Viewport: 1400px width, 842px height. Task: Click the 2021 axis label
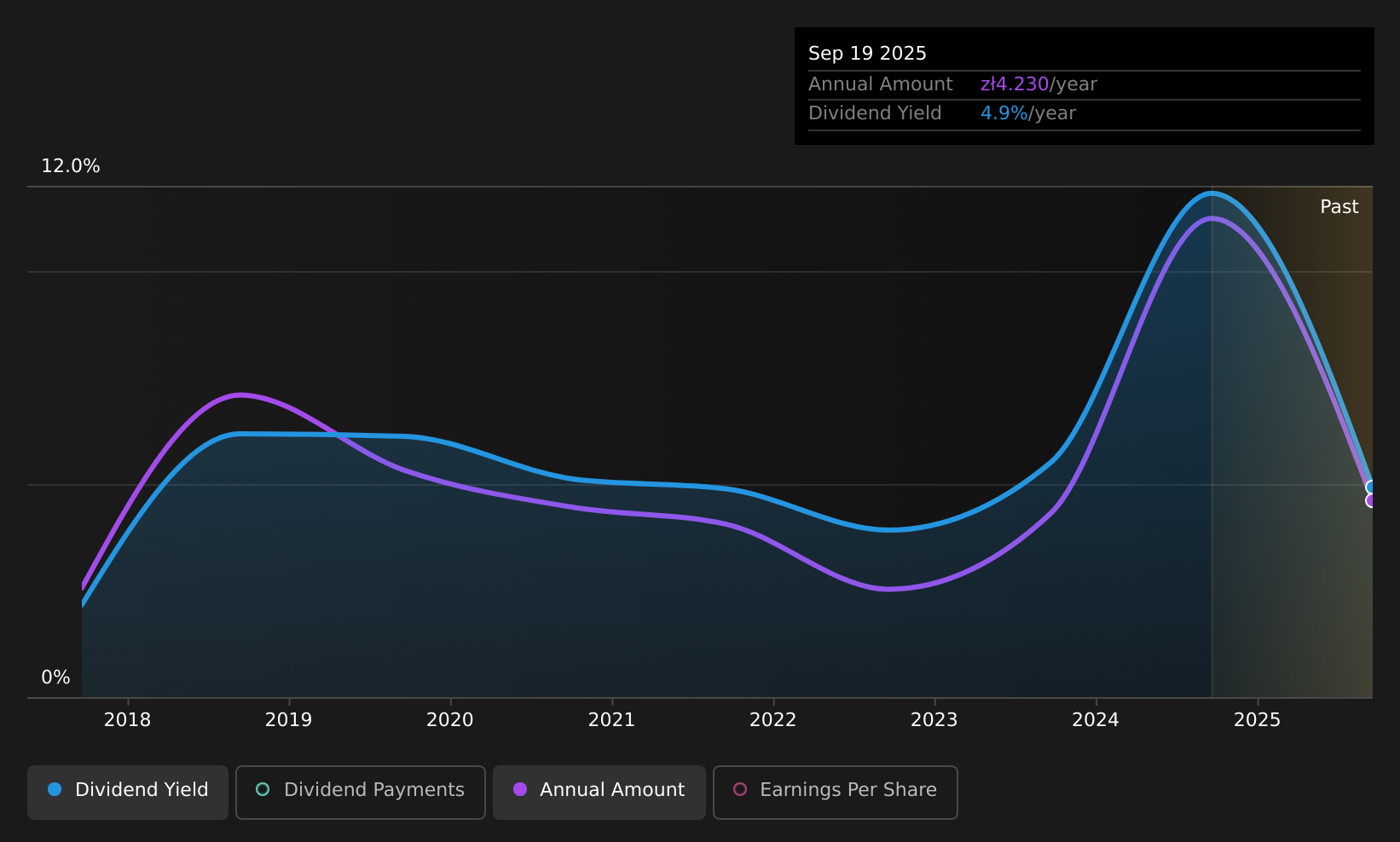click(x=611, y=720)
